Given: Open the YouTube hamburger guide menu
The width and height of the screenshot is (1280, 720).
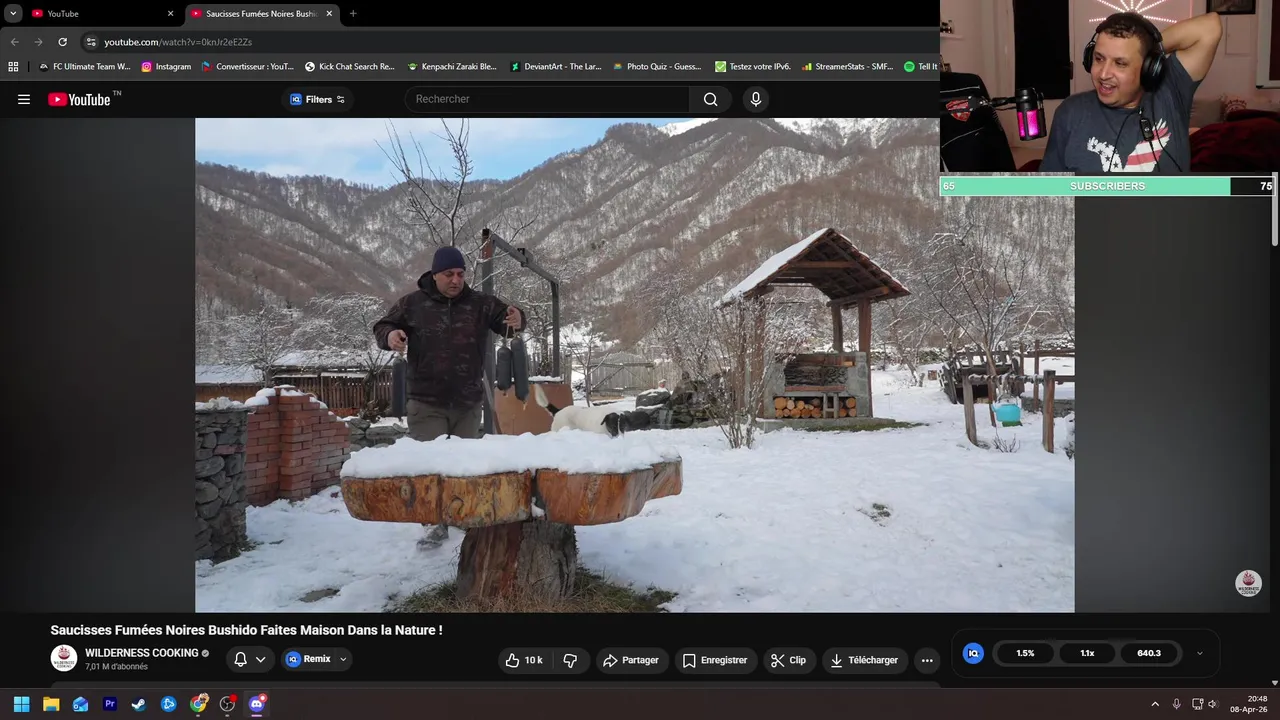Looking at the screenshot, I should (x=24, y=99).
